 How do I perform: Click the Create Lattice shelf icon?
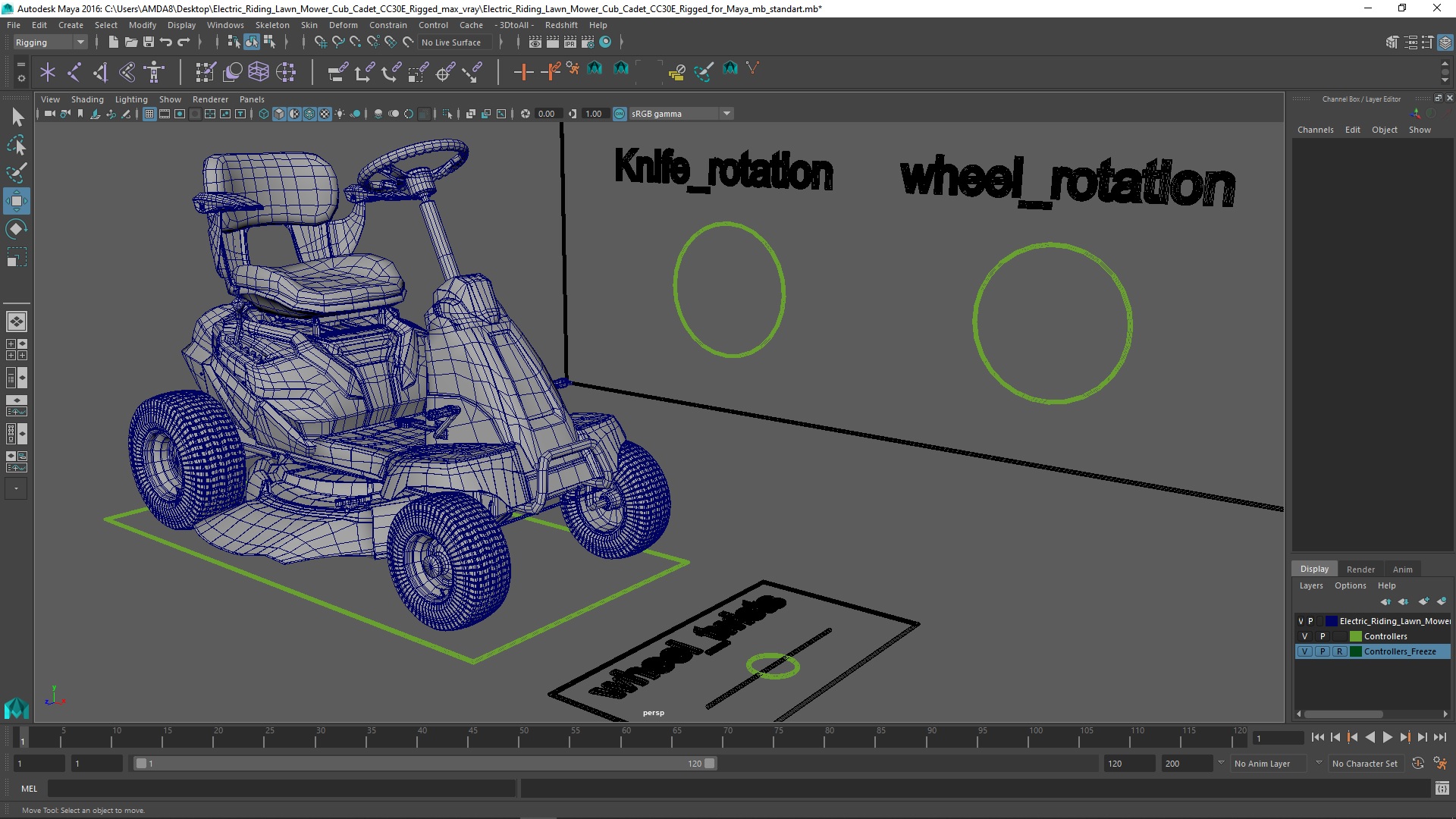[259, 72]
